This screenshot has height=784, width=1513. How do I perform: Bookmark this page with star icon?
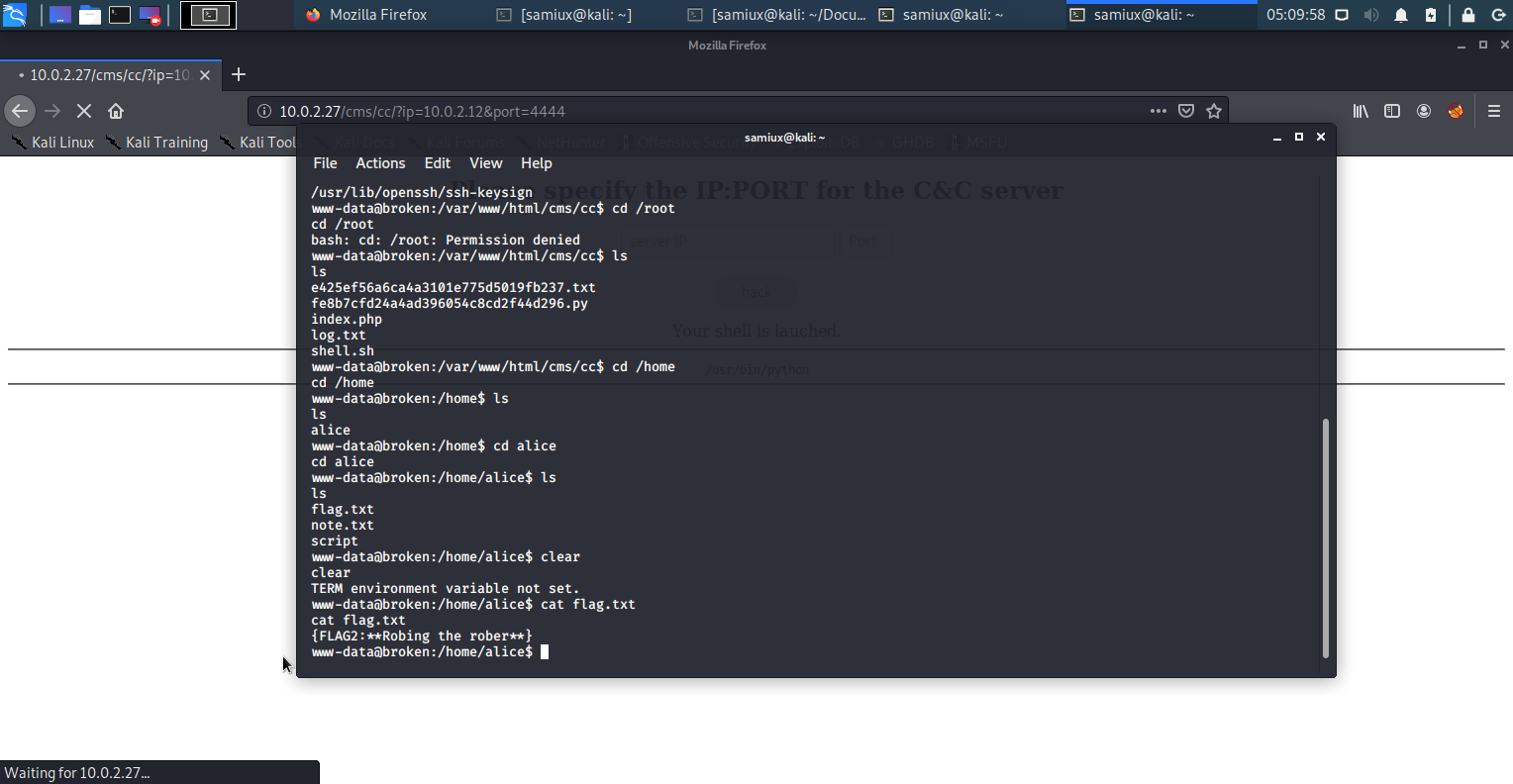pos(1214,111)
